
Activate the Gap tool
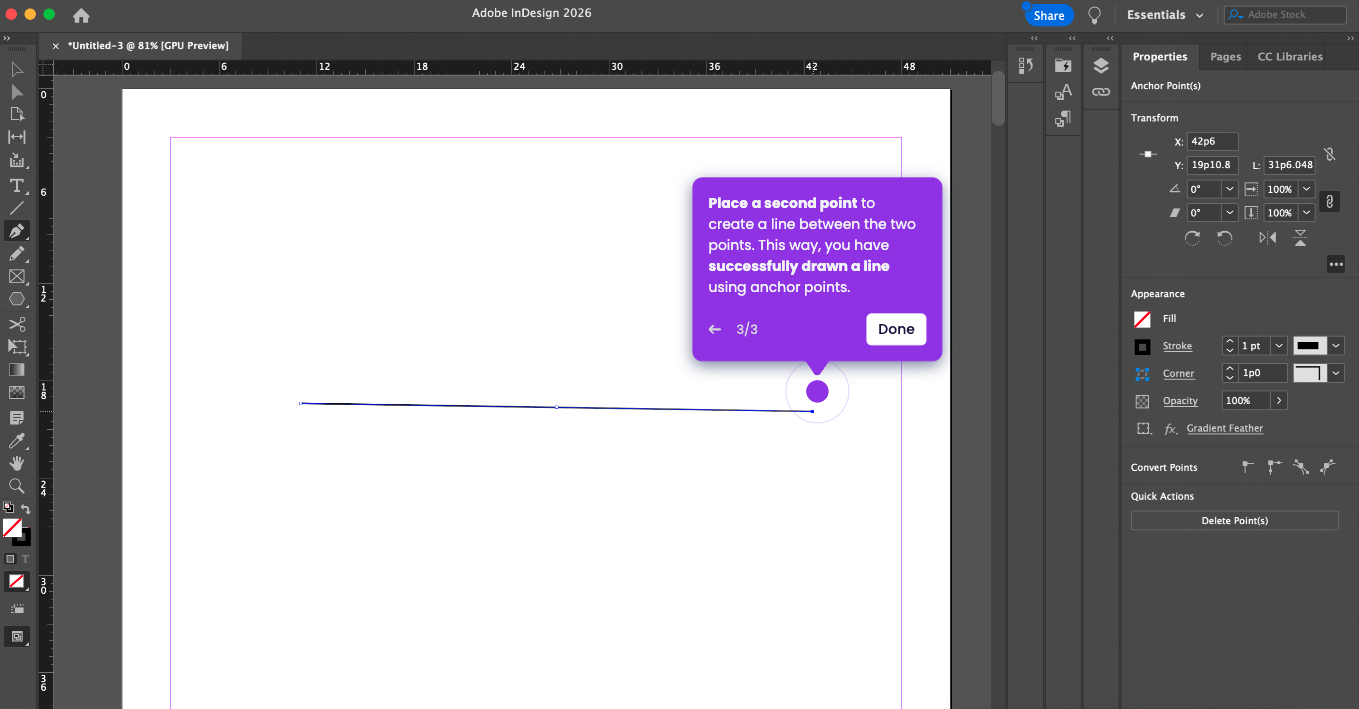click(x=17, y=137)
